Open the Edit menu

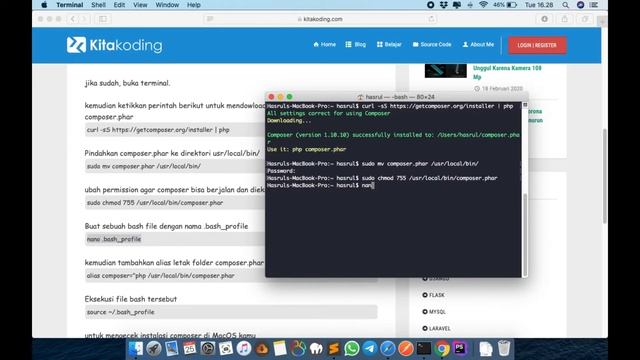coord(119,5)
